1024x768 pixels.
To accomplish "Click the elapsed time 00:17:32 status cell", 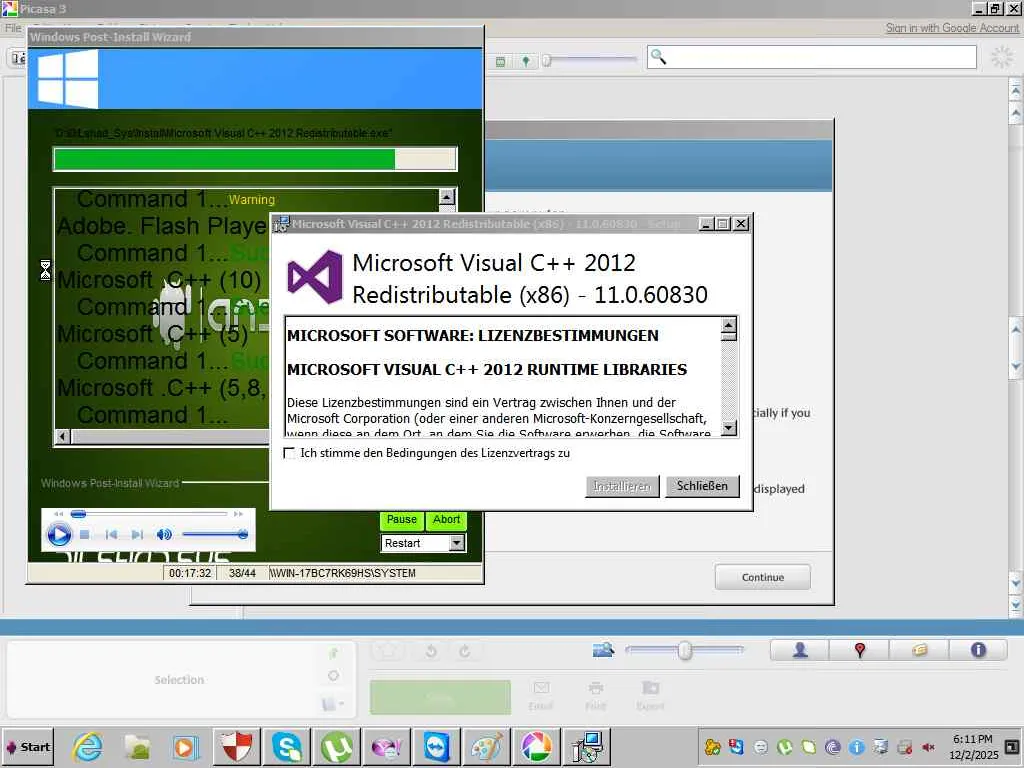I will pos(190,573).
